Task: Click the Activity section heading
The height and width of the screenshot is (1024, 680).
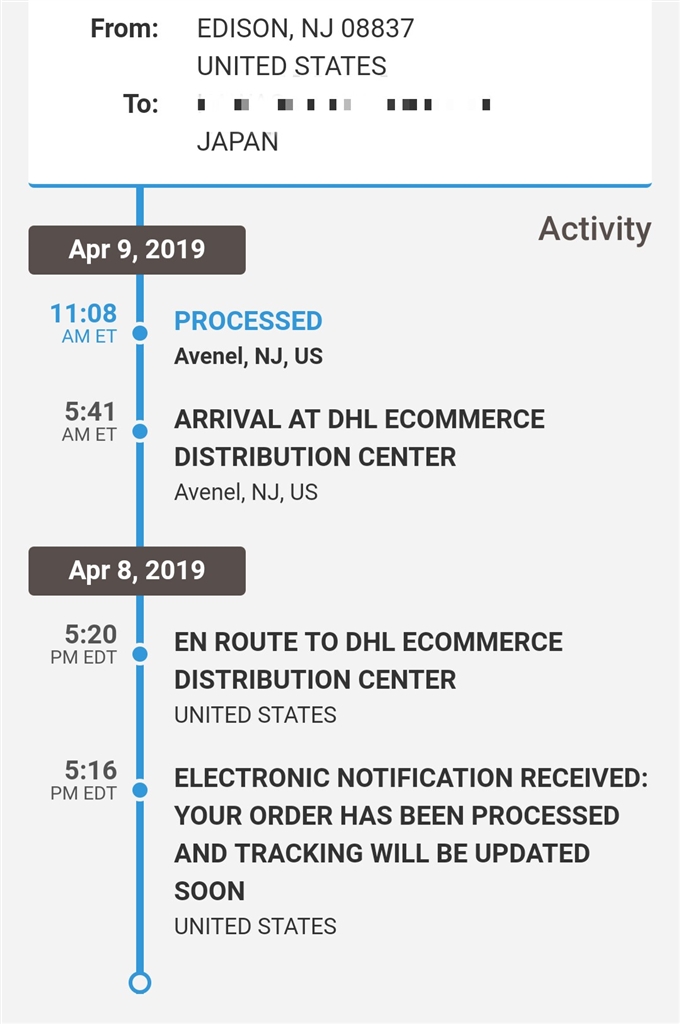Action: (x=594, y=229)
